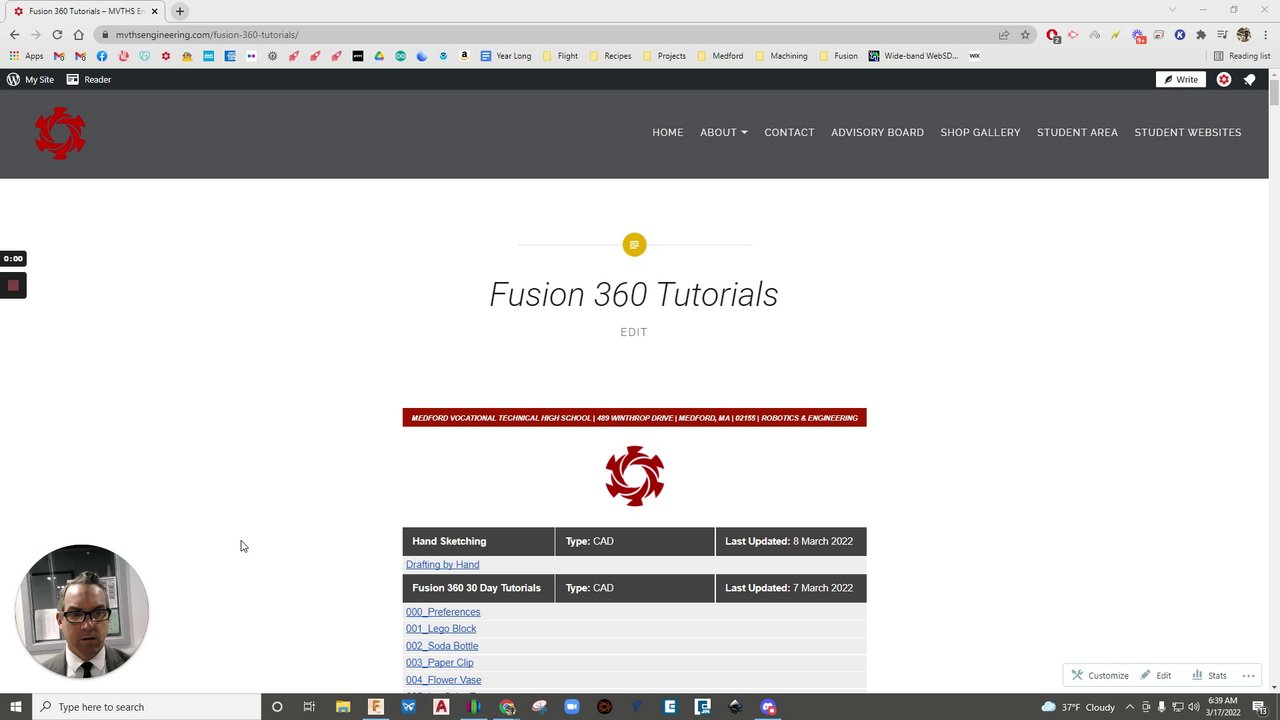Open the Facebook bookmark icon
The width and height of the screenshot is (1280, 720).
[x=102, y=56]
